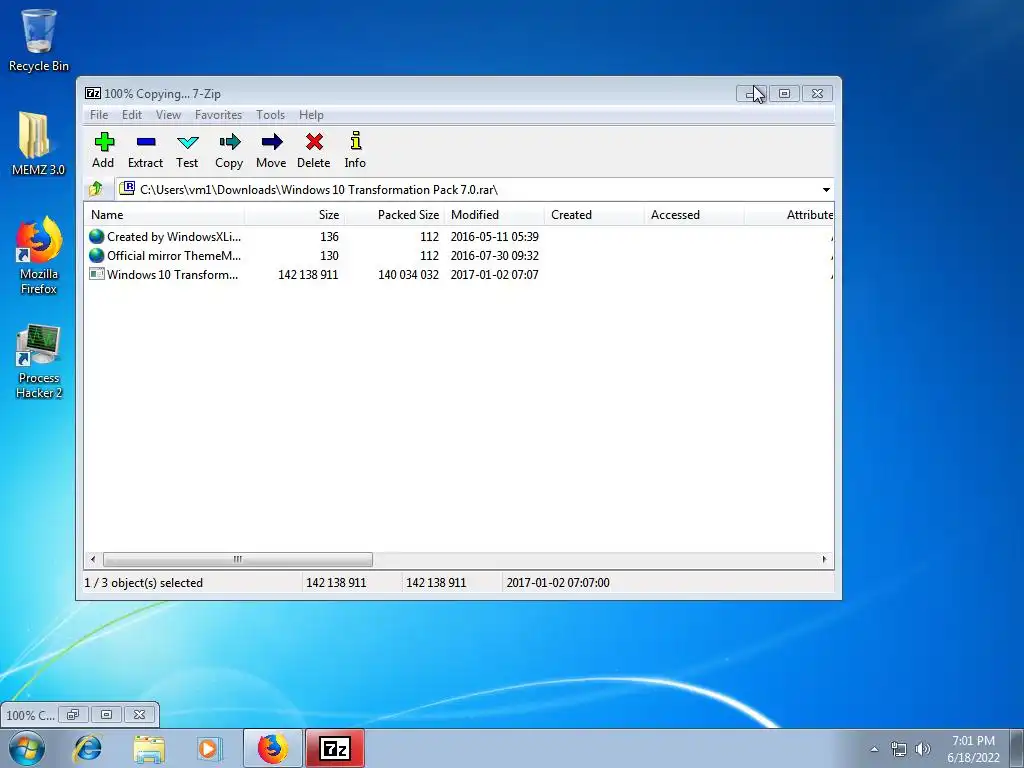1024x768 pixels.
Task: Go up one folder level icon
Action: click(96, 189)
